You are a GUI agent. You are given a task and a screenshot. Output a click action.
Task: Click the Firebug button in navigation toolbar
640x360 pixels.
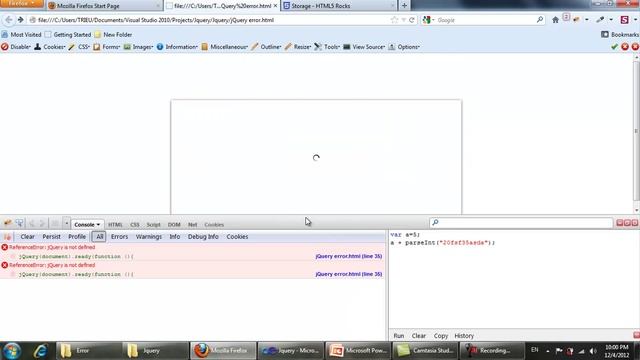tap(576, 20)
